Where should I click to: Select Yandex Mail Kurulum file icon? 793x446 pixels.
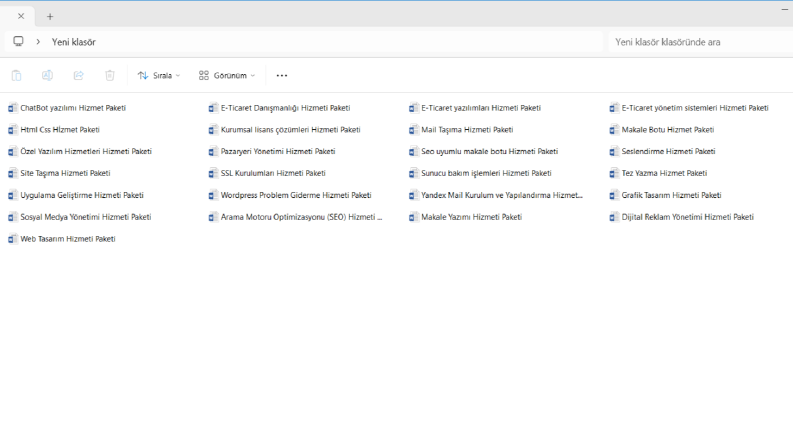414,195
